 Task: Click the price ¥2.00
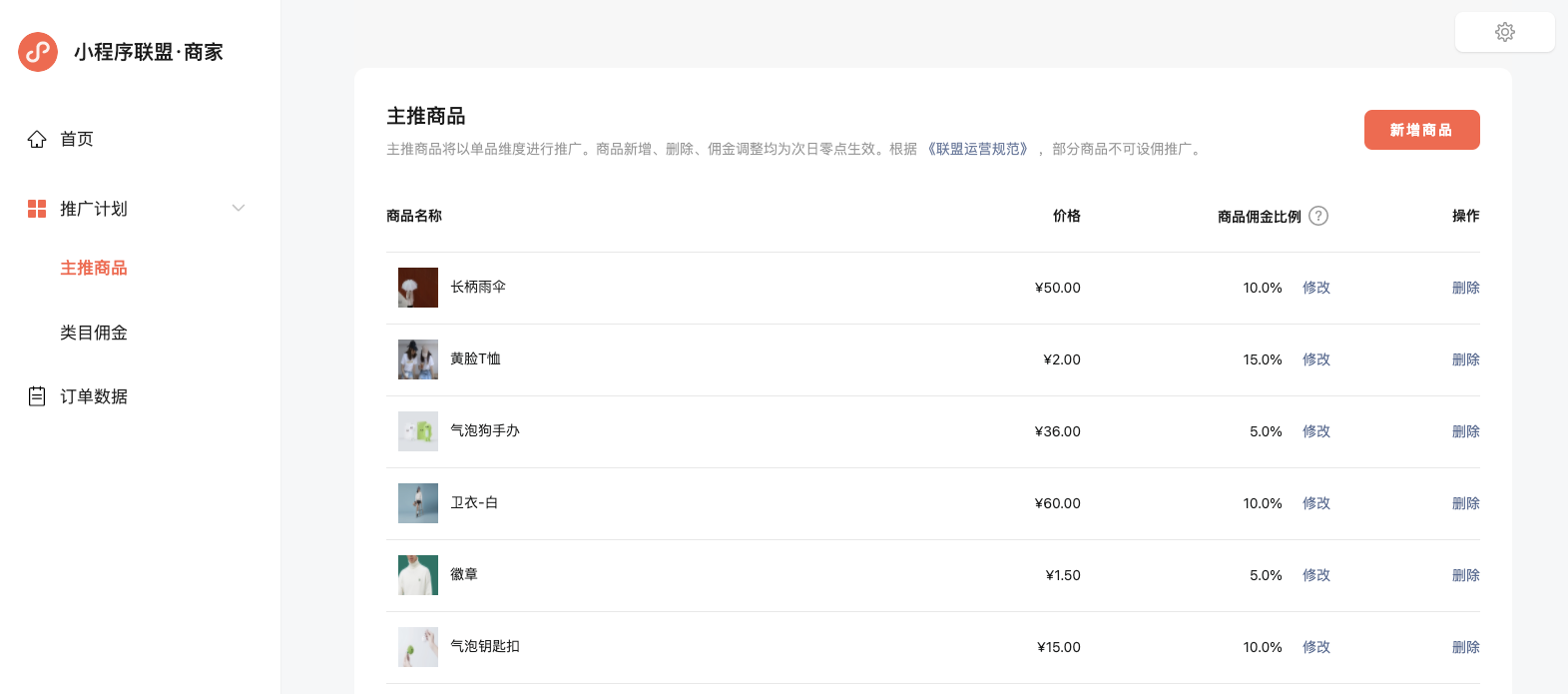1062,359
